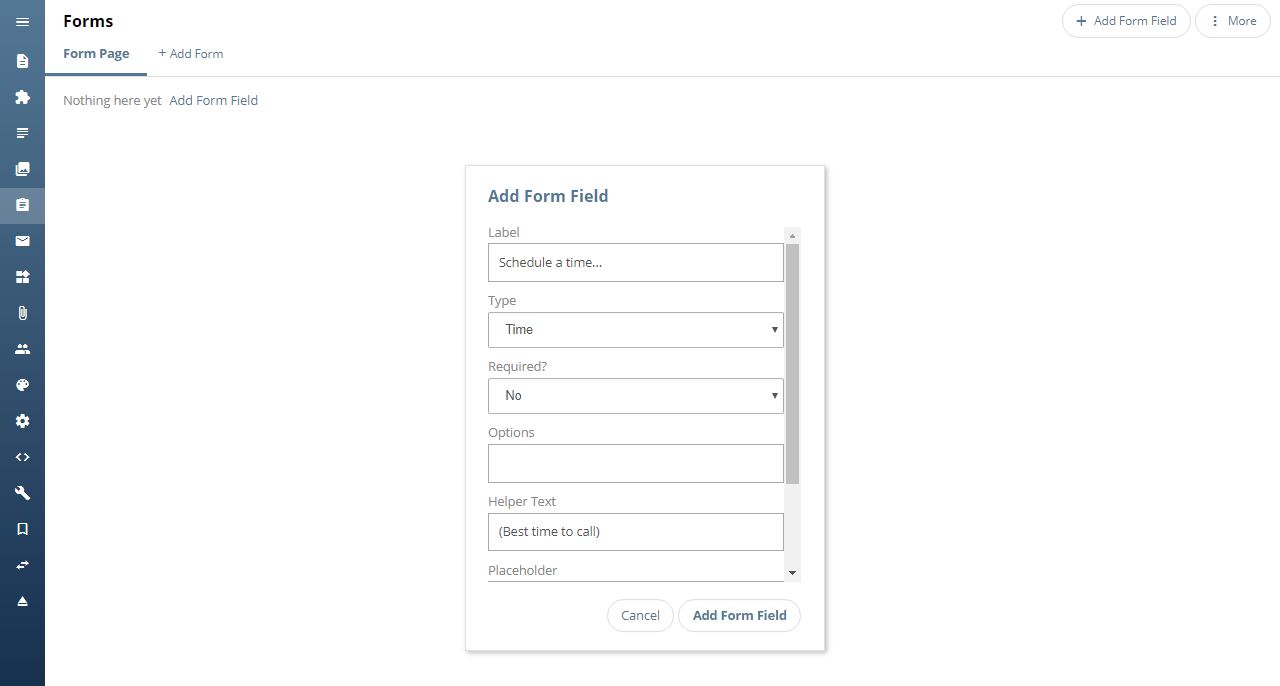
Task: Open the color palette theme icon
Action: click(x=22, y=385)
